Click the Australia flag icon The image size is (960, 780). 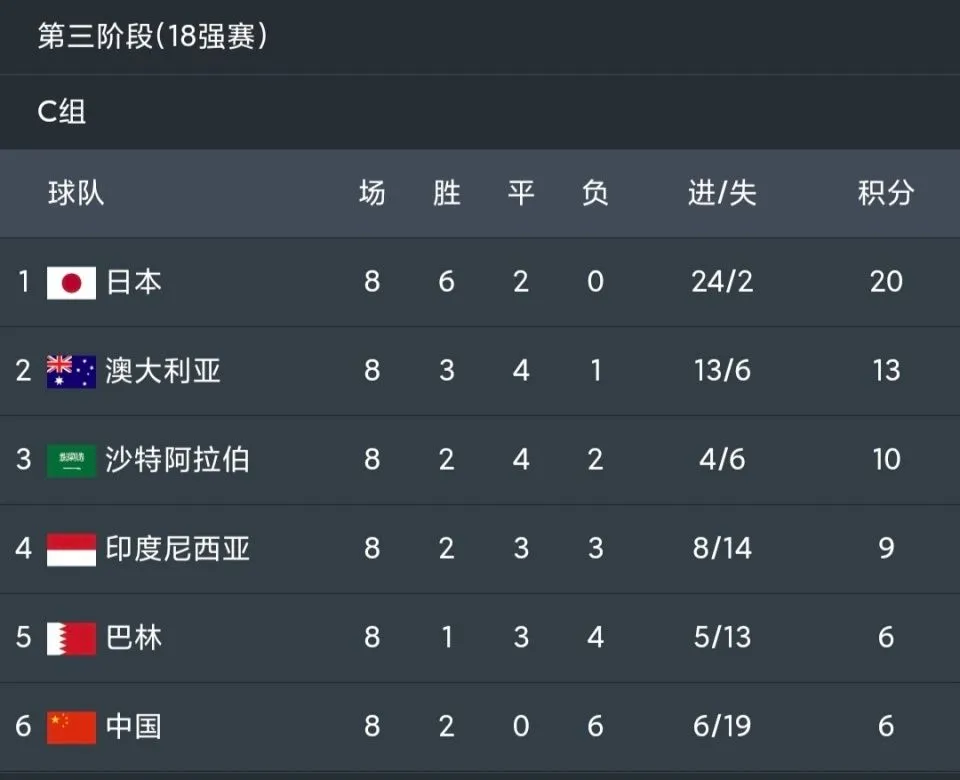71,372
